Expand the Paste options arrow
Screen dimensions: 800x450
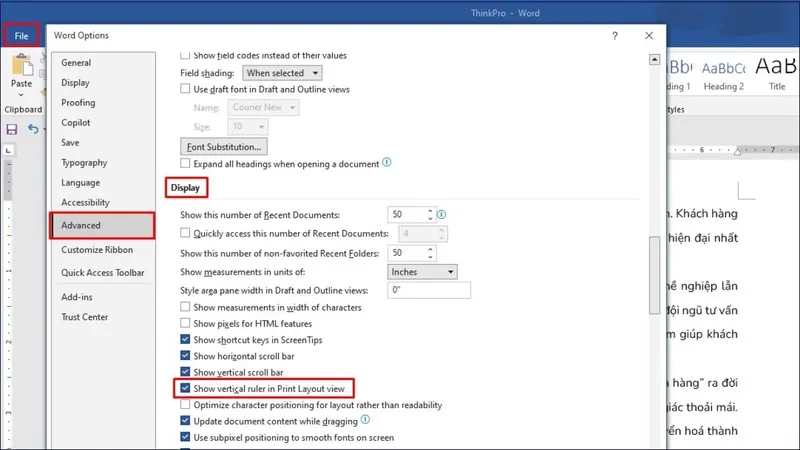coord(21,95)
